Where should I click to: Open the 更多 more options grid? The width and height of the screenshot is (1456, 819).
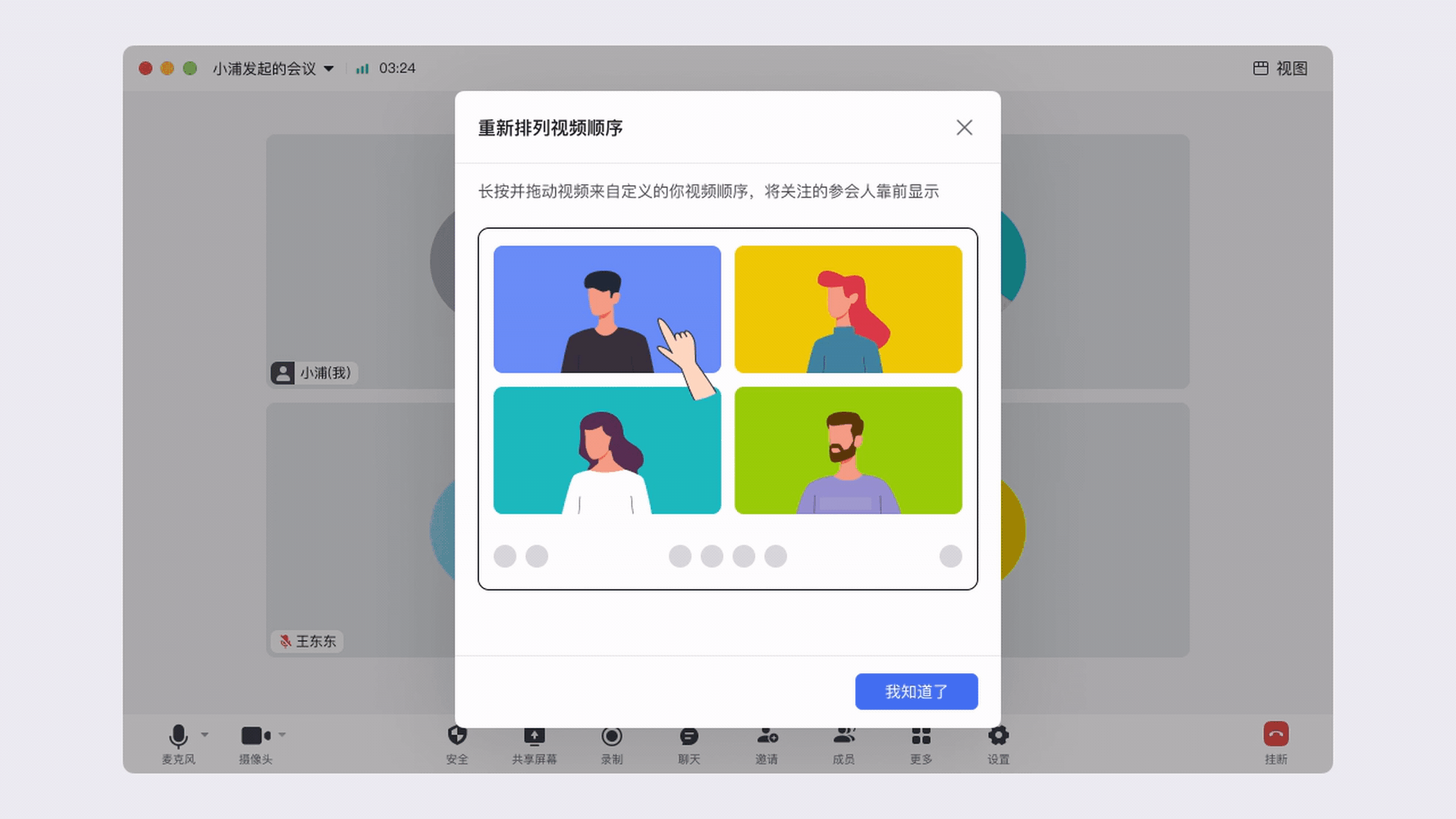921,736
